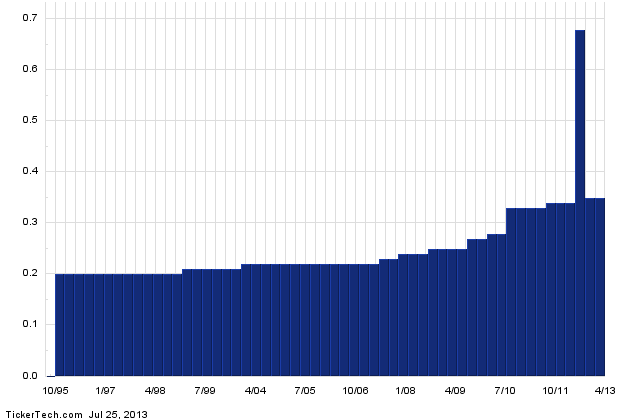Click the 7/99 x-axis date label
The width and height of the screenshot is (640, 420).
(x=205, y=391)
